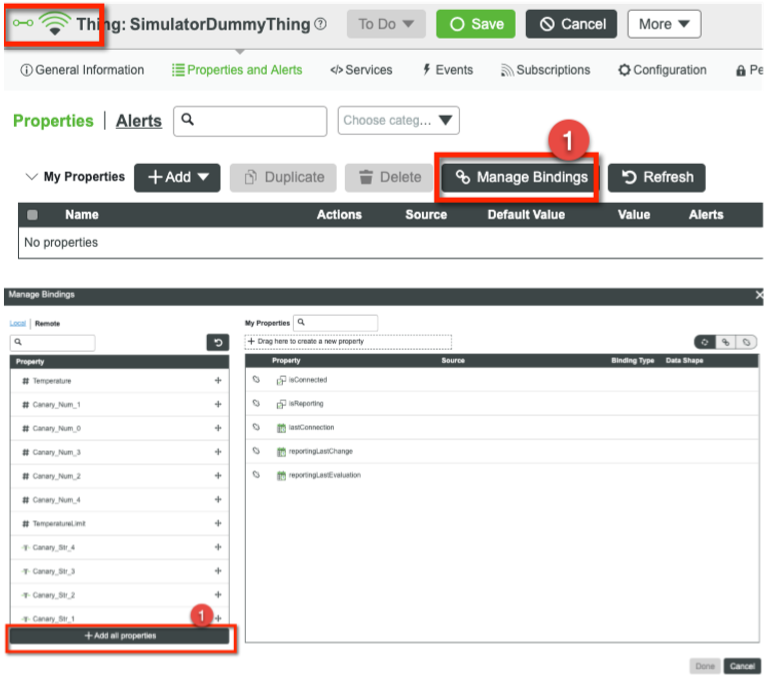The image size is (771, 684).
Task: Close the Manage Bindings dialog
Action: point(759,295)
